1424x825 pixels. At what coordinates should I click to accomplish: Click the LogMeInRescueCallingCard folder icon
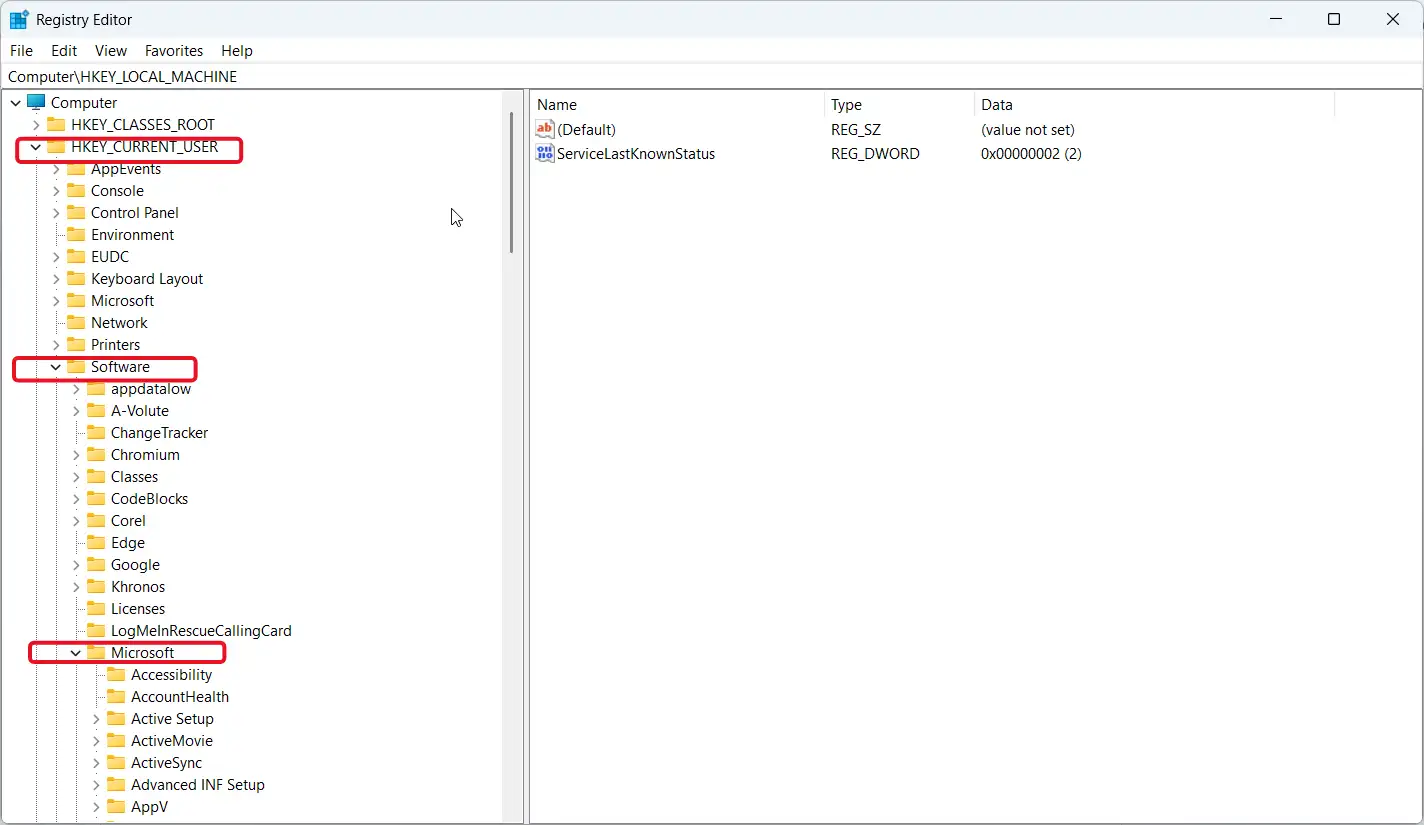point(96,630)
